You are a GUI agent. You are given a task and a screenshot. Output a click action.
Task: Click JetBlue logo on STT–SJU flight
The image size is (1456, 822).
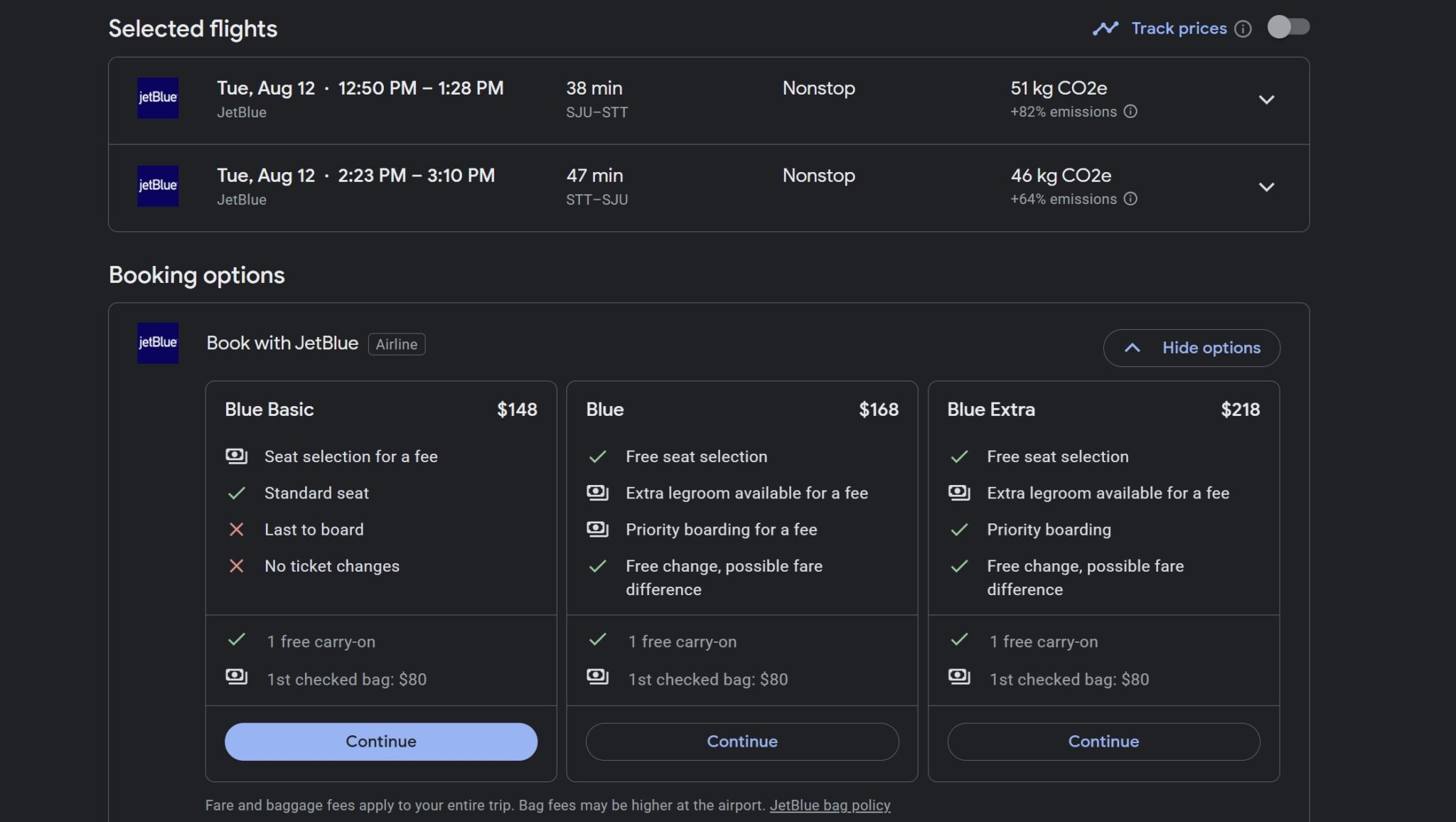(x=158, y=186)
